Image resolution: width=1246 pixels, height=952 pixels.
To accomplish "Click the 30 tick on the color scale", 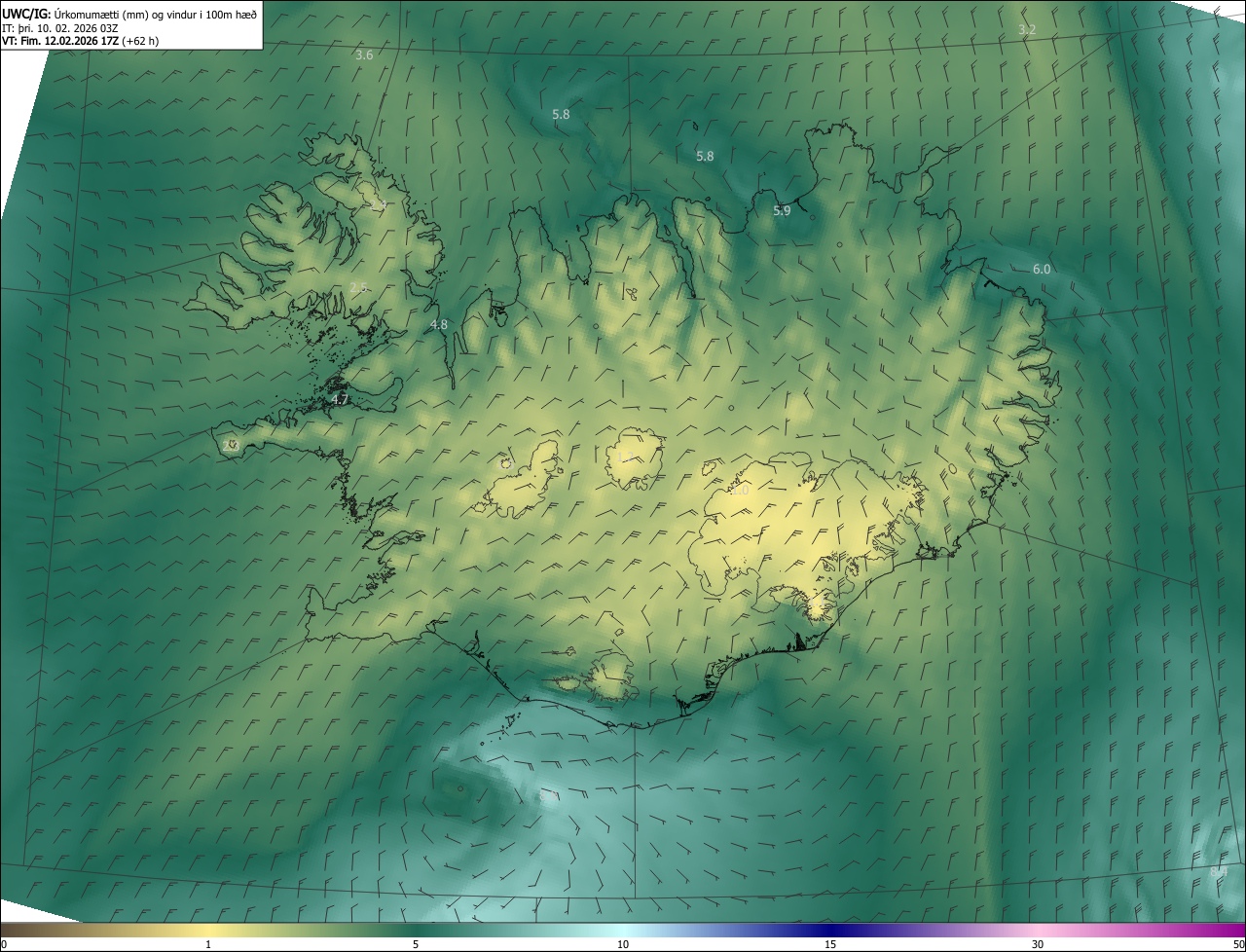I will [1038, 945].
